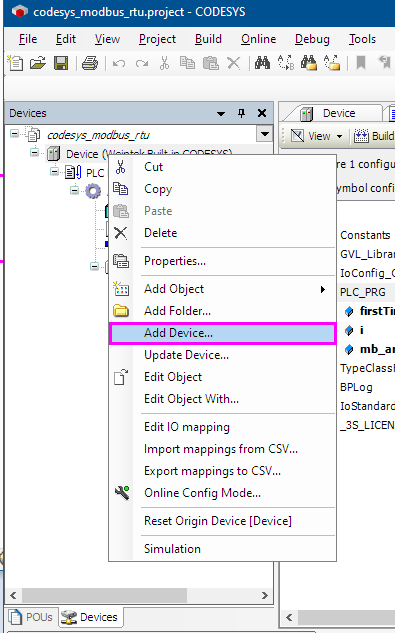Click the New Project toolbar icon

15,63
